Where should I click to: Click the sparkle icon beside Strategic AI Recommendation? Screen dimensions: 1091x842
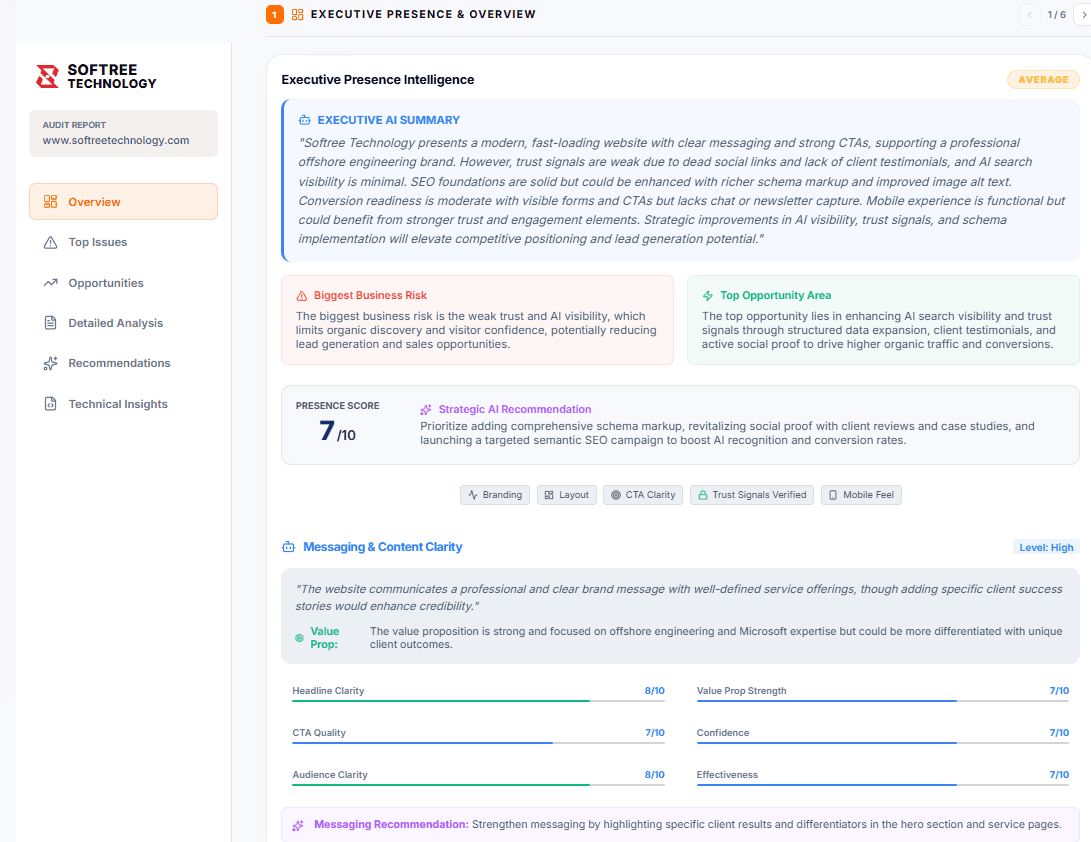click(426, 410)
